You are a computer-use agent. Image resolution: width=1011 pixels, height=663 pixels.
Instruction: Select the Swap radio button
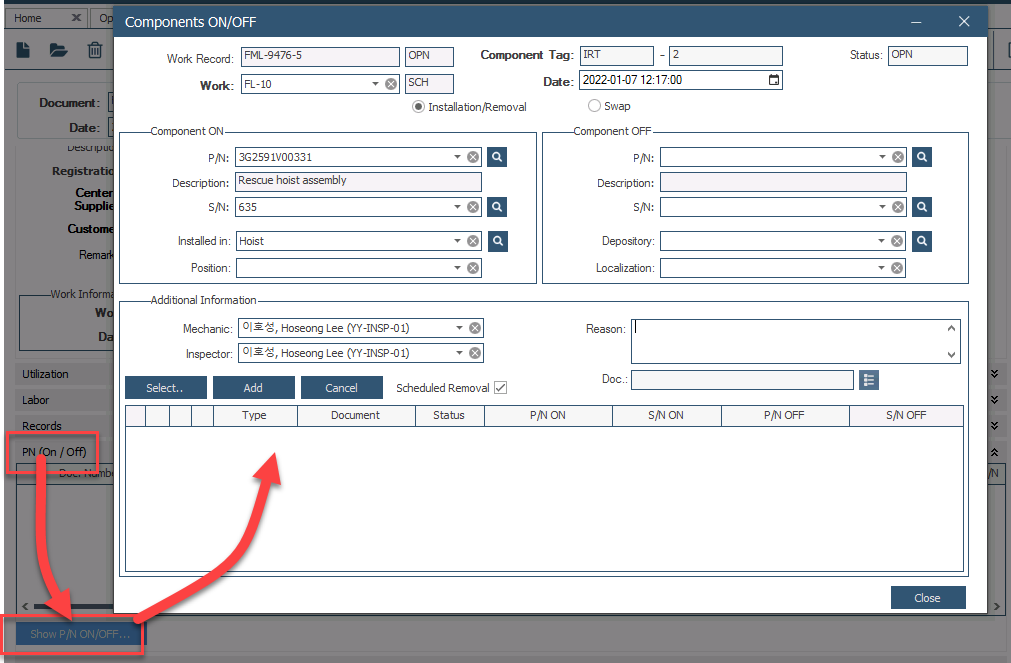point(594,106)
